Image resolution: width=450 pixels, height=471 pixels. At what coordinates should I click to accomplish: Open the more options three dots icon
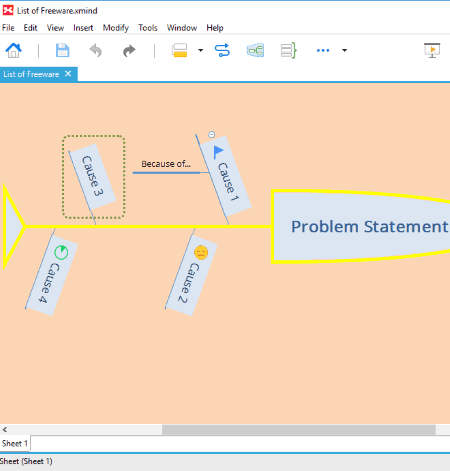[323, 50]
